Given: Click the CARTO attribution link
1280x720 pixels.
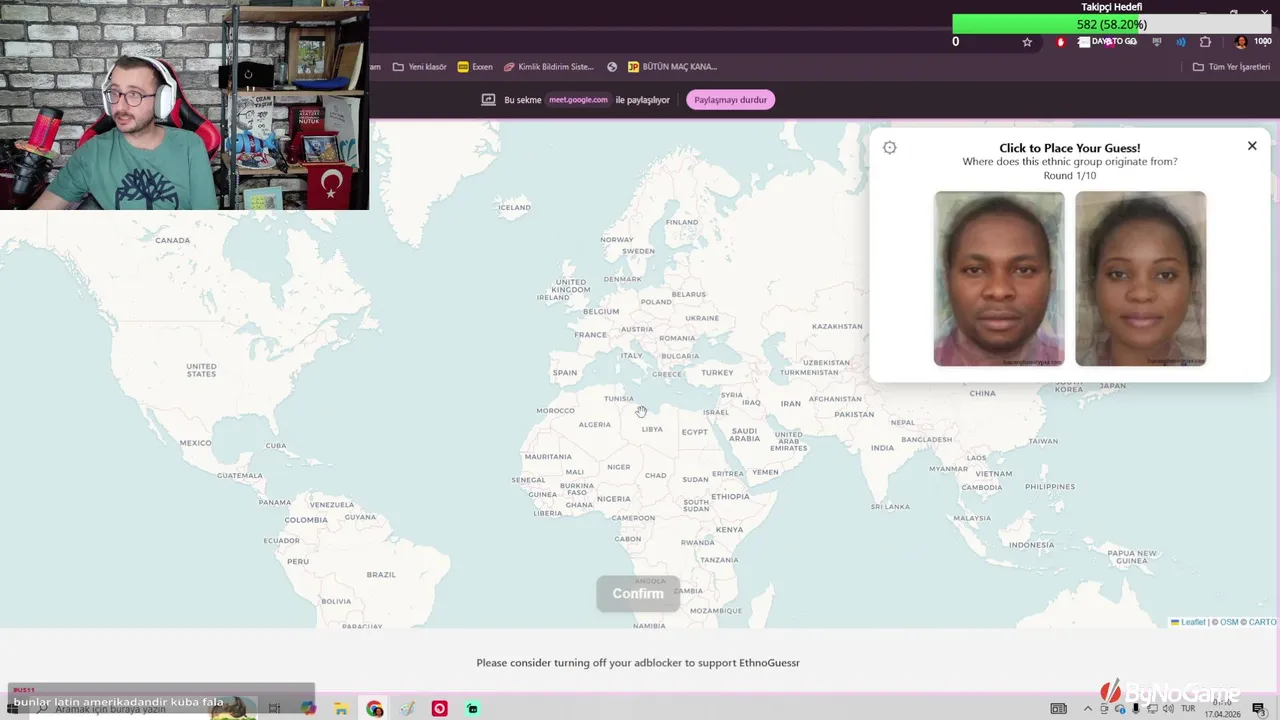Looking at the screenshot, I should (x=1262, y=622).
